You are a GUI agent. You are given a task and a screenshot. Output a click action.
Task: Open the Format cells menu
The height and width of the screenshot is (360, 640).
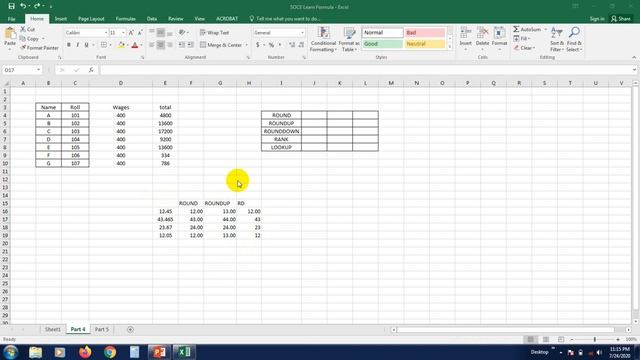(x=499, y=38)
